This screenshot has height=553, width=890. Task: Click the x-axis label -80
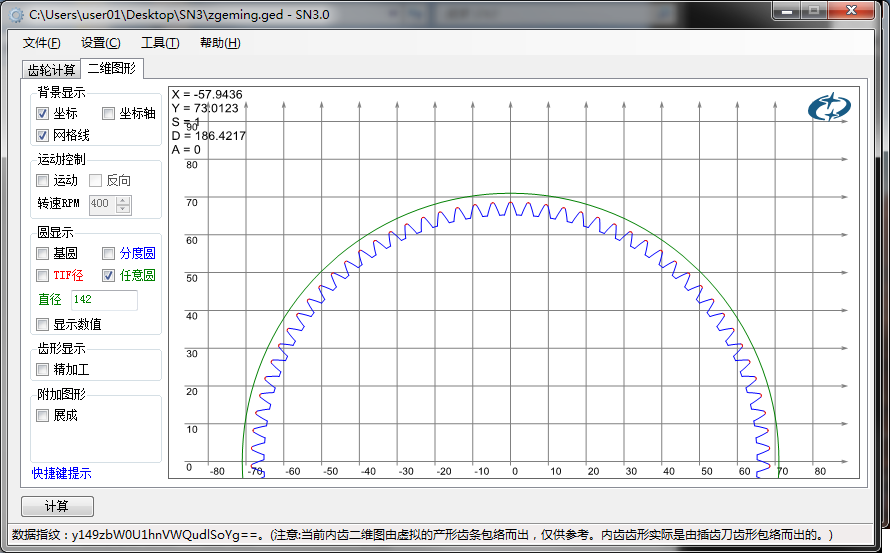tap(217, 471)
